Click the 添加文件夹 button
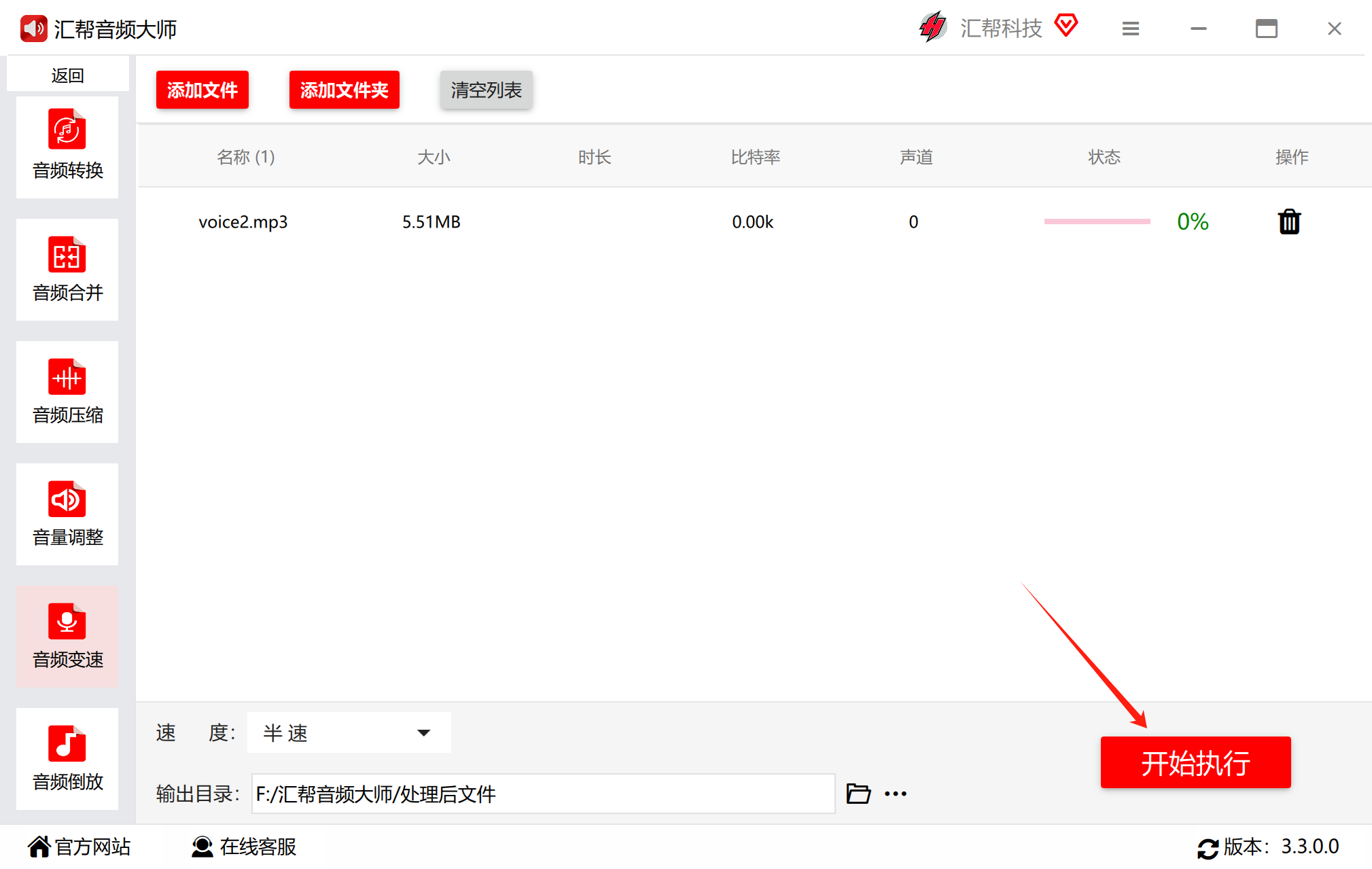Viewport: 1372px width, 869px height. [x=345, y=90]
